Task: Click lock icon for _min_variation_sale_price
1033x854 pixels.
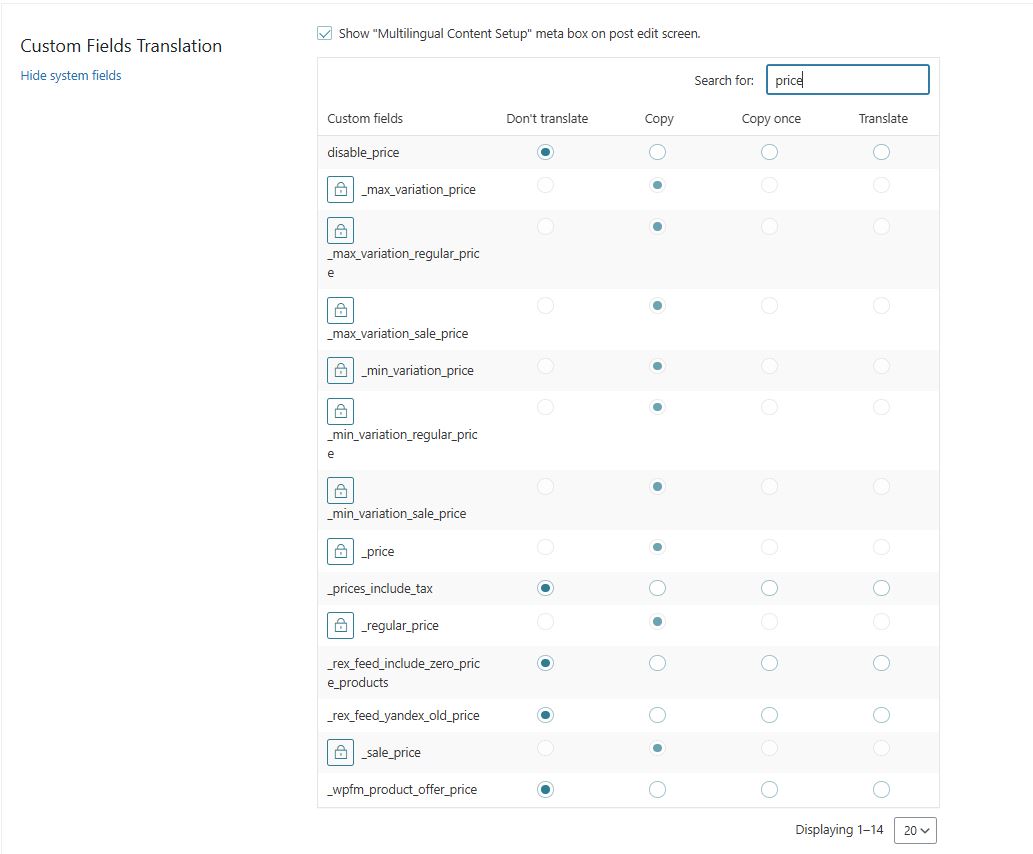Action: [x=341, y=491]
